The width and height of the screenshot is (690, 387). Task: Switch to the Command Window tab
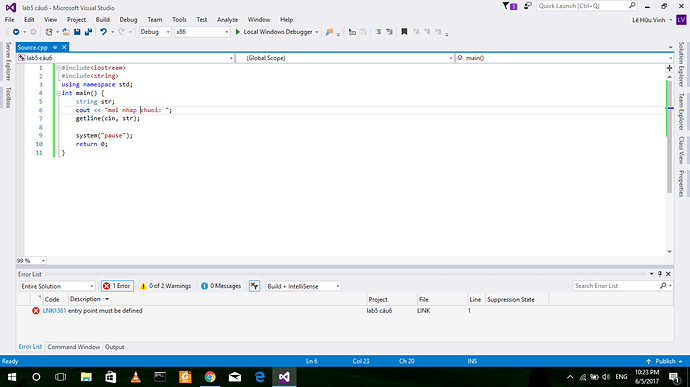(73, 347)
